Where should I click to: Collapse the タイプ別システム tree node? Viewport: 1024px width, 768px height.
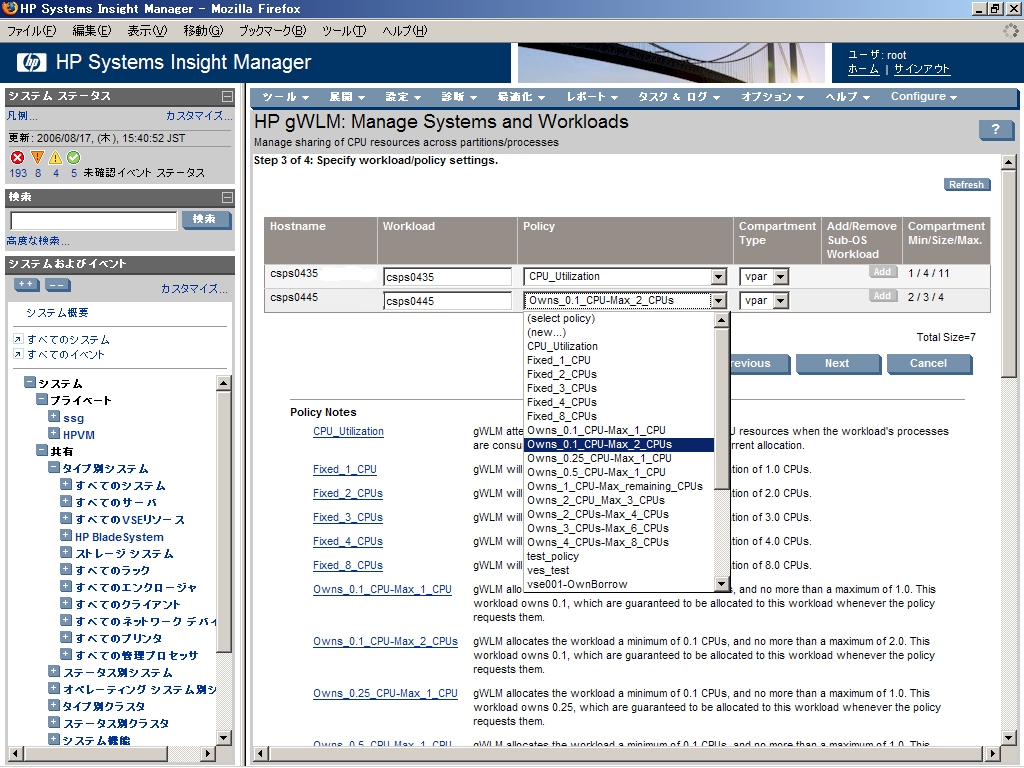[x=54, y=467]
